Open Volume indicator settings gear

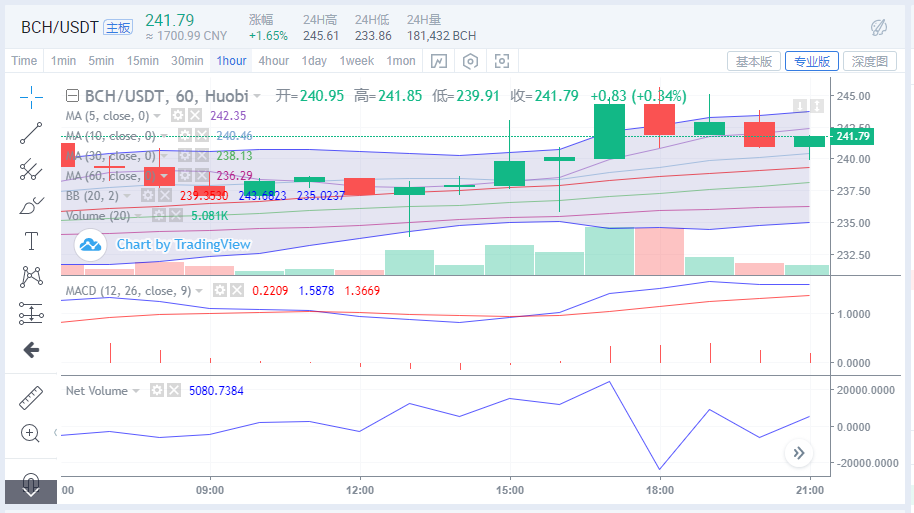159,216
